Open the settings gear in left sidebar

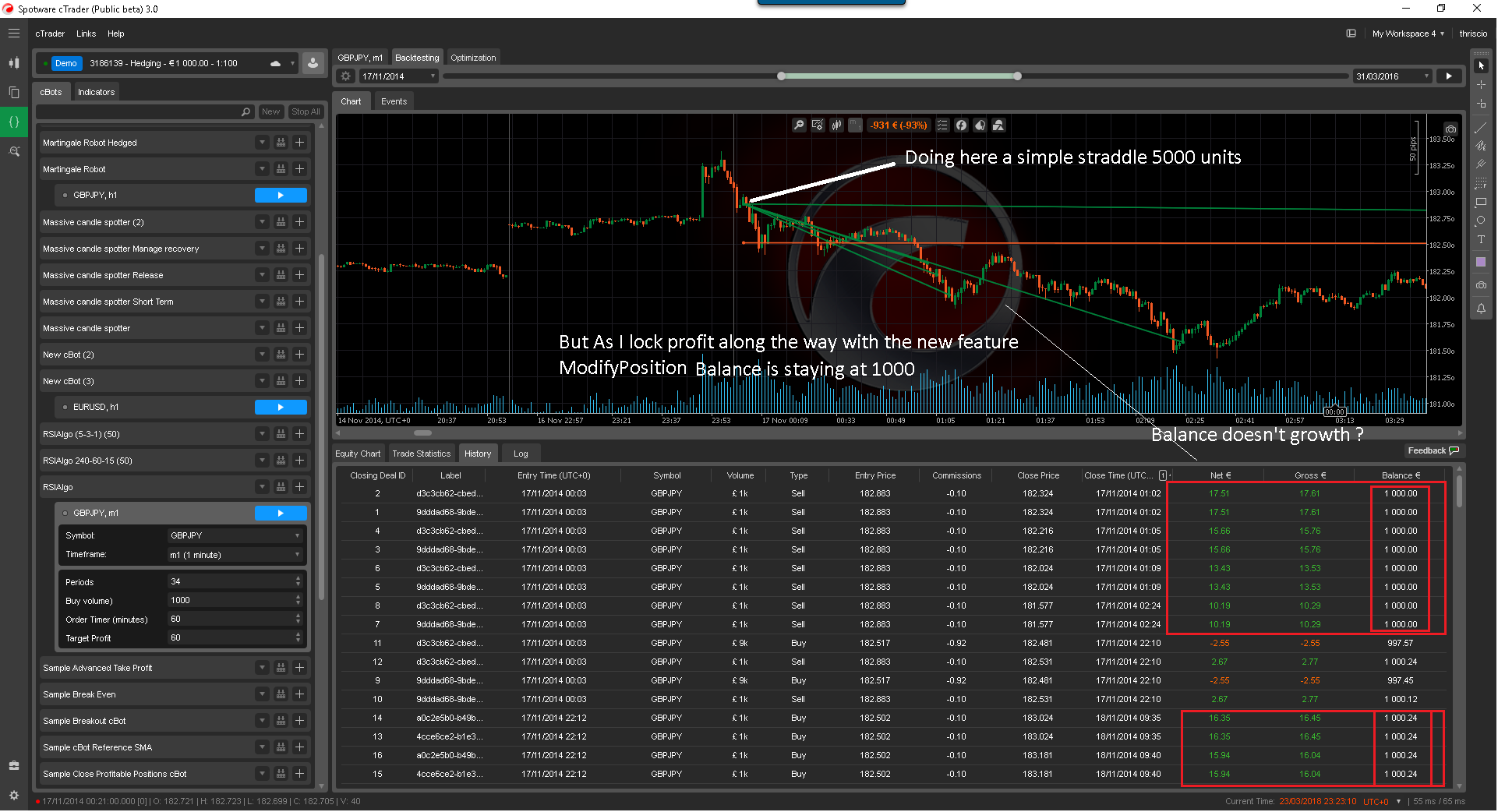[14, 796]
